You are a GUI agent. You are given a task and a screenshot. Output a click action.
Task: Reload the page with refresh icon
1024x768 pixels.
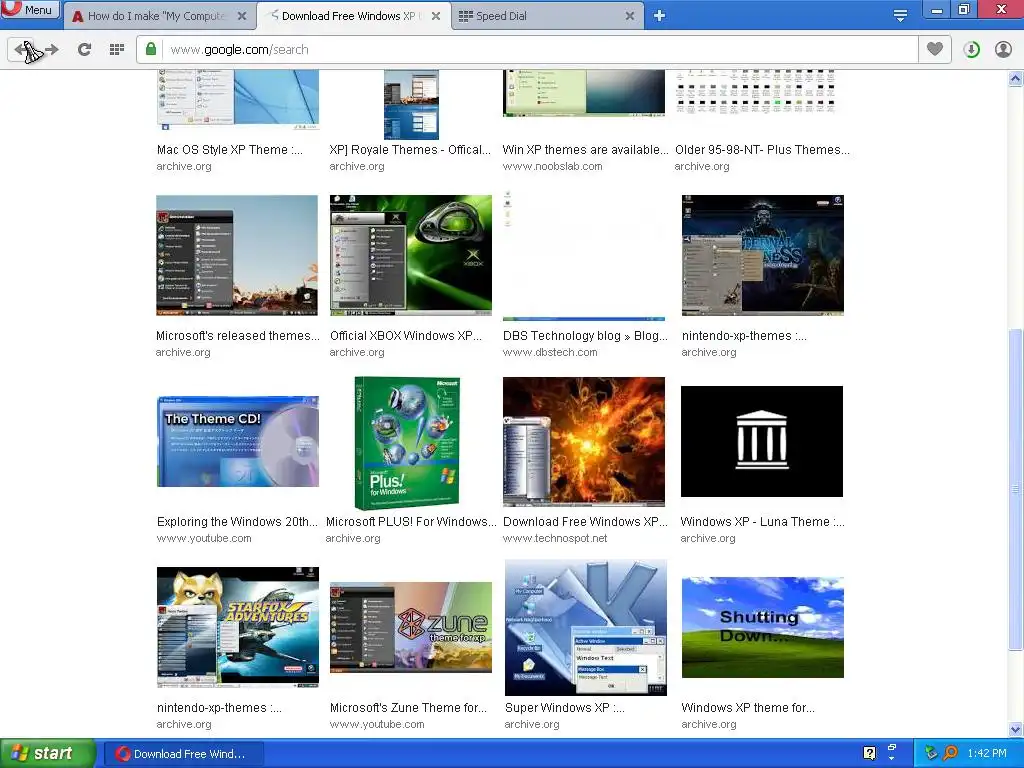(x=84, y=50)
